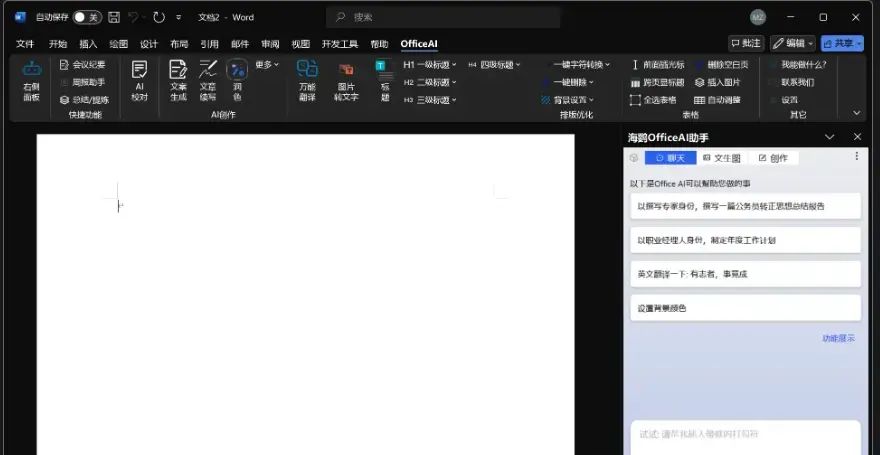The width and height of the screenshot is (880, 455).
Task: Open 设置 in the 其它 group
Action: tap(785, 100)
